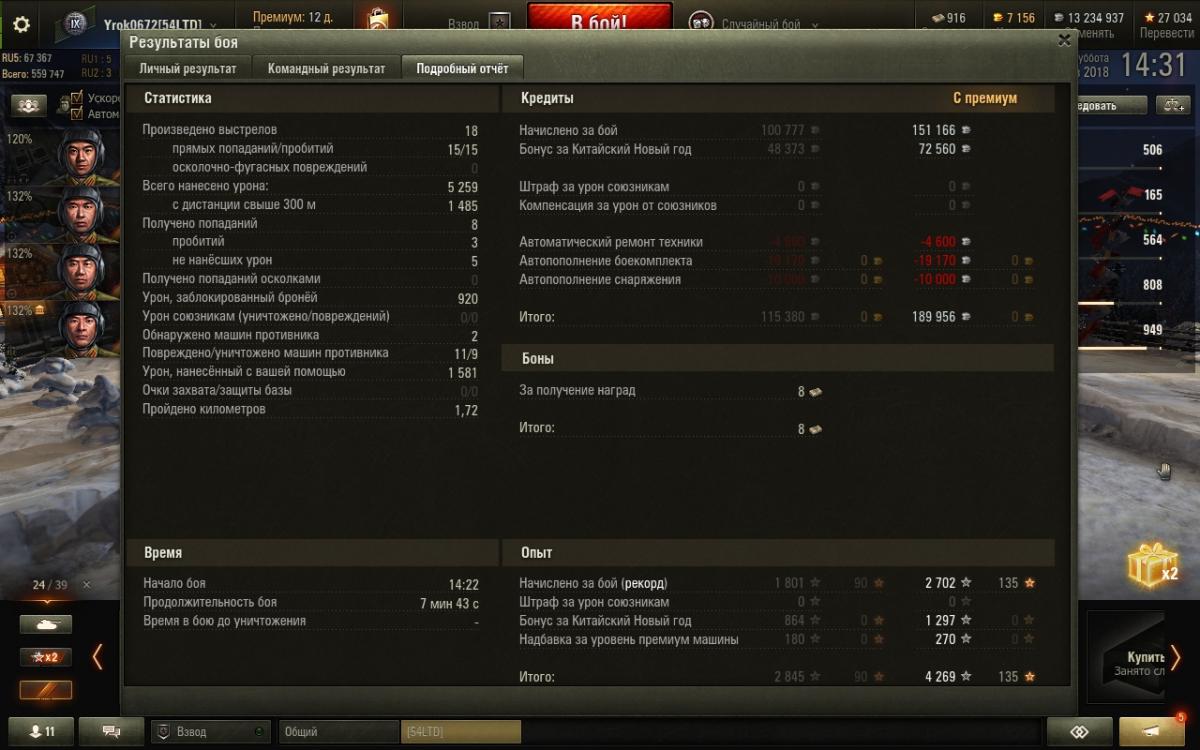Click the vehicle comparison scales icon

[1172, 105]
